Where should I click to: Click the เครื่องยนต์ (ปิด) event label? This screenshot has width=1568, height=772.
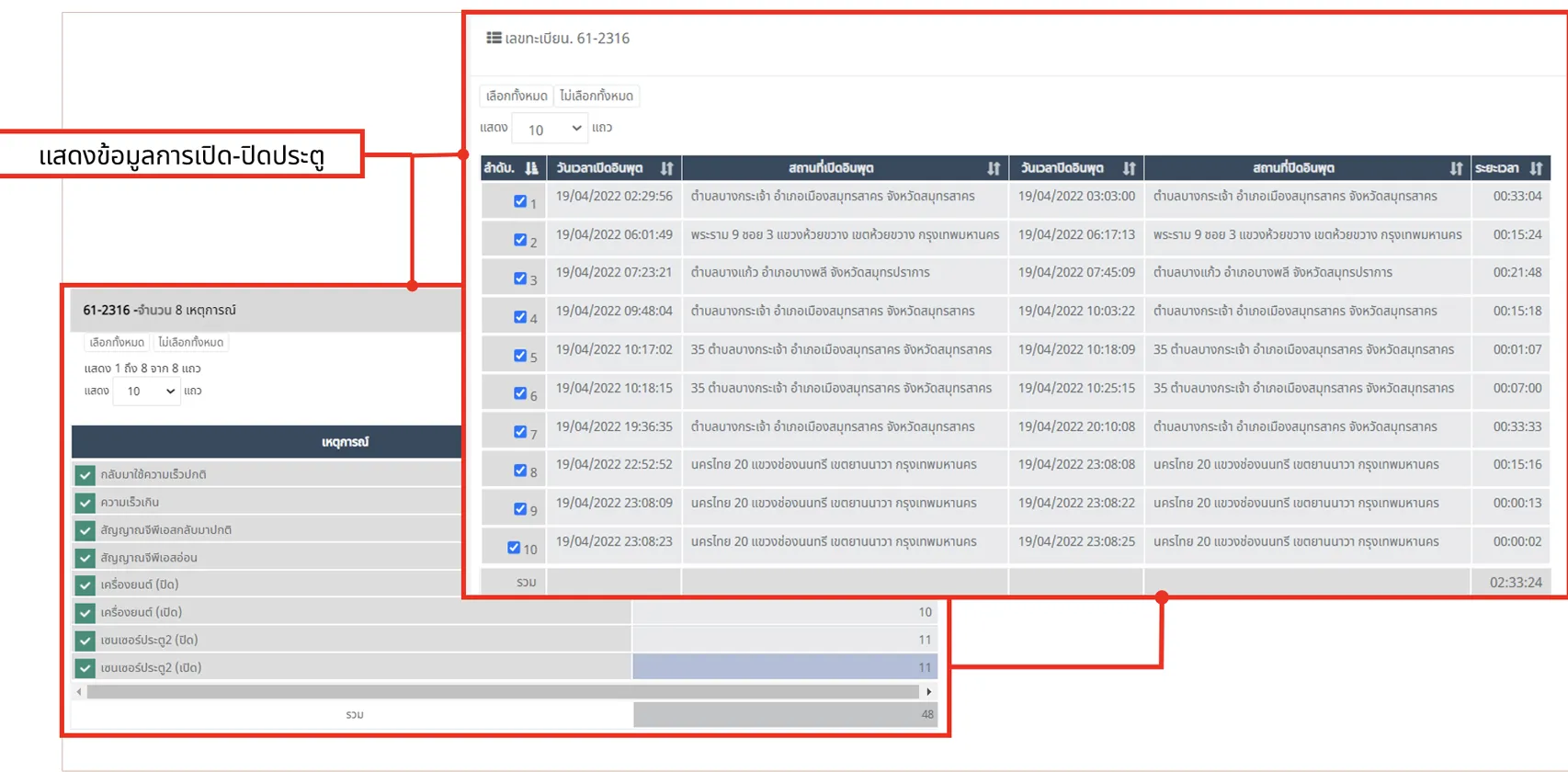tap(140, 585)
